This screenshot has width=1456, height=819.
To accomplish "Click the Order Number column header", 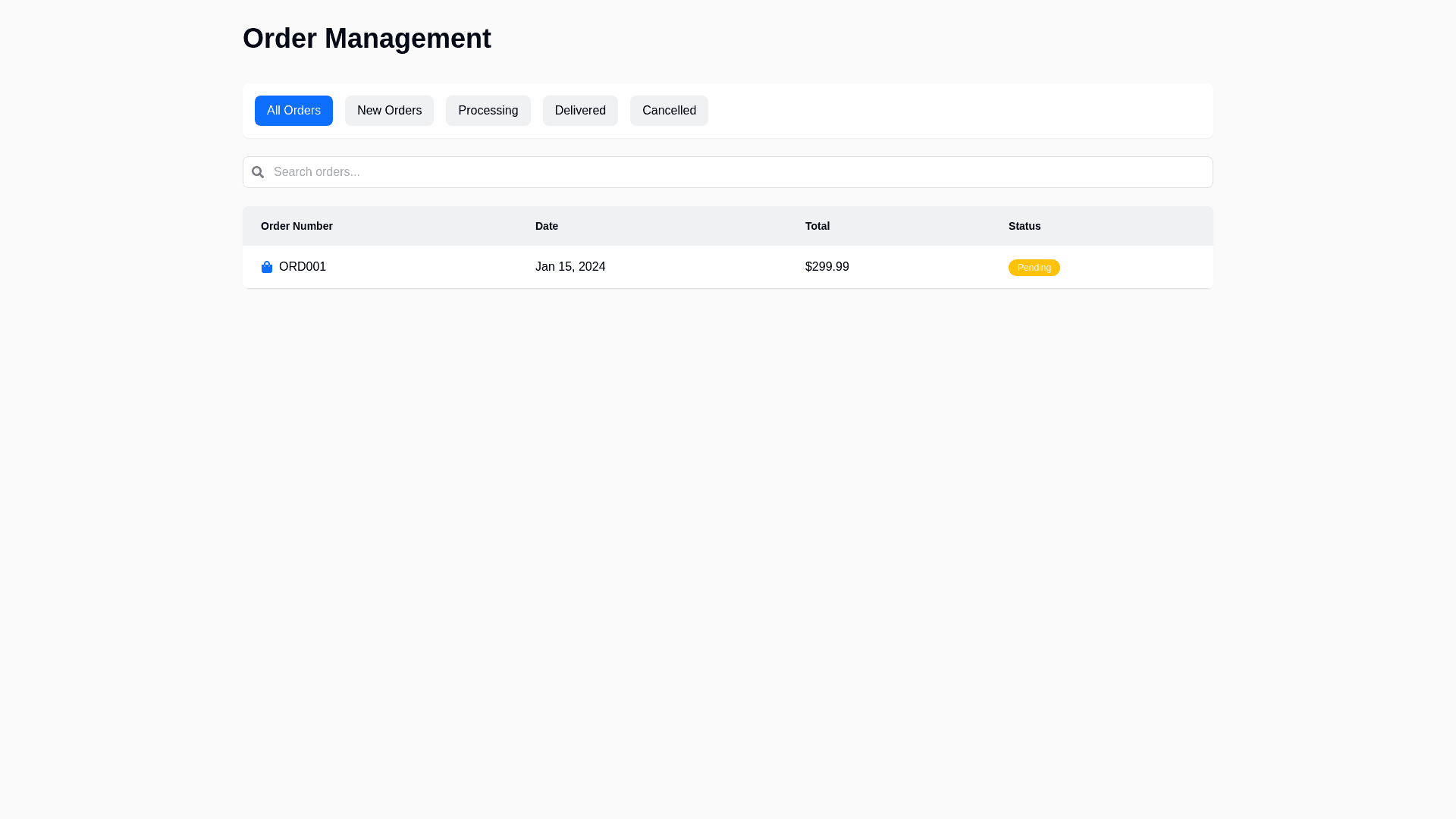I will pos(297,226).
